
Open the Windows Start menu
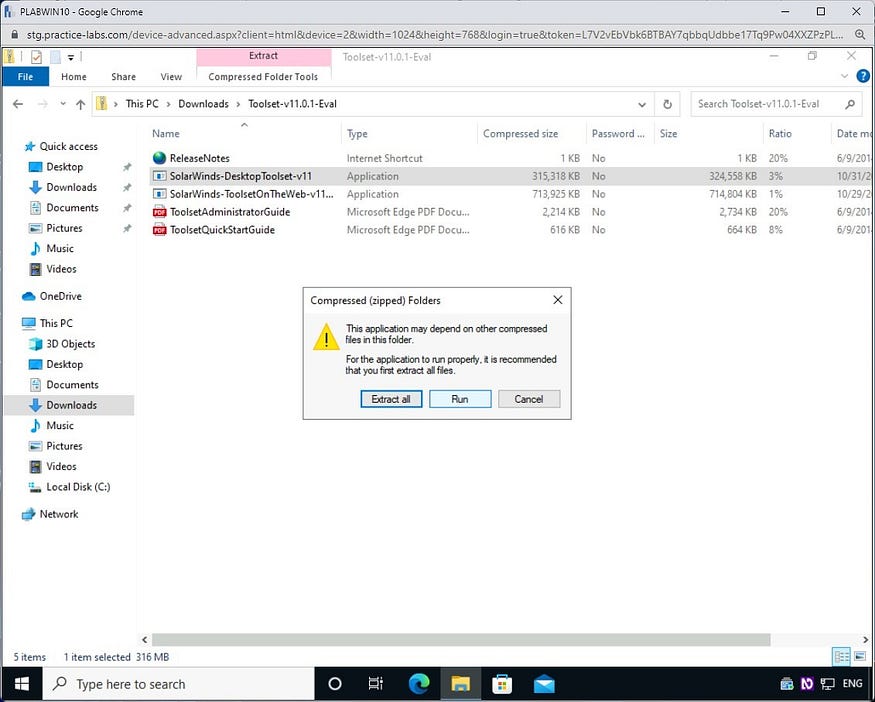21,684
